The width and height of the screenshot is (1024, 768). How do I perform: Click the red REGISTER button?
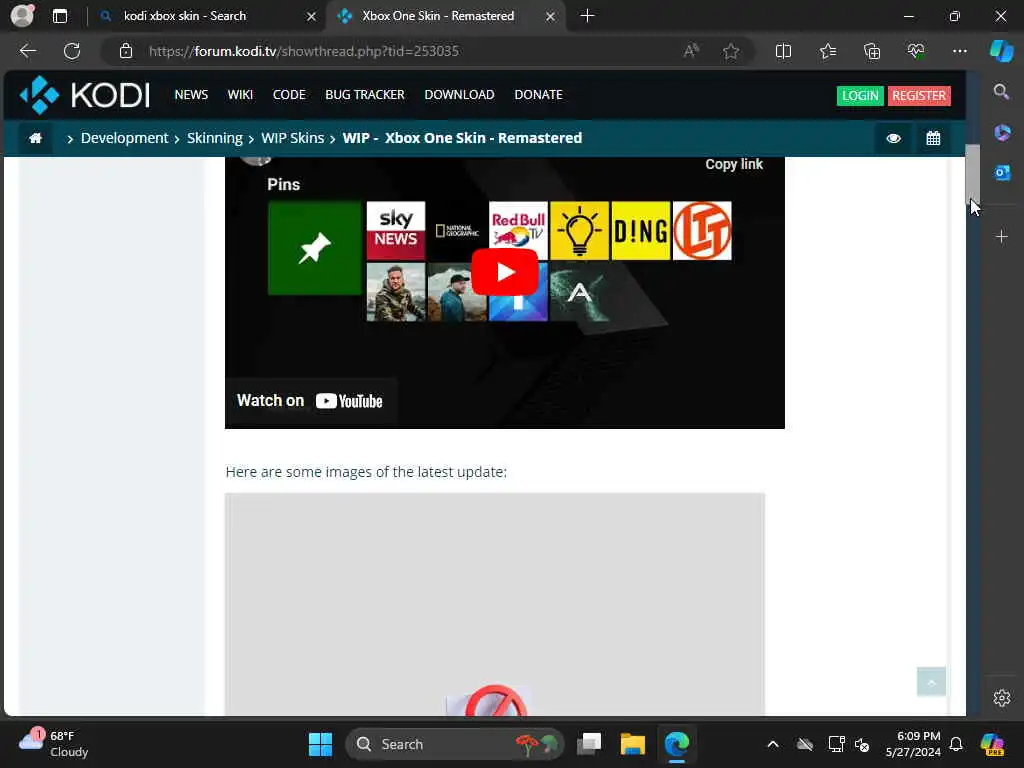click(x=919, y=95)
